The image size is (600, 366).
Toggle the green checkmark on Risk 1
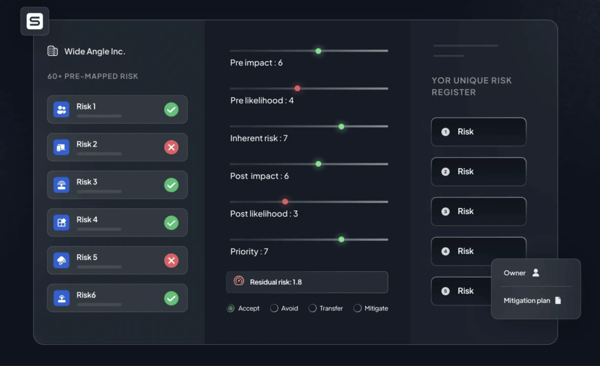pos(171,109)
